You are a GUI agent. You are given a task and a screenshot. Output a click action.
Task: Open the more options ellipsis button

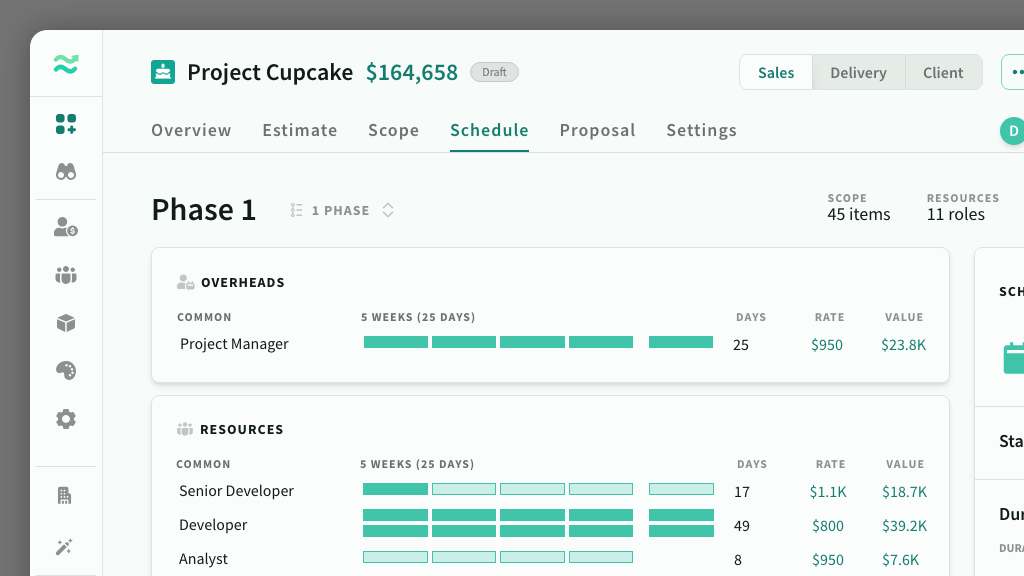click(x=1015, y=73)
